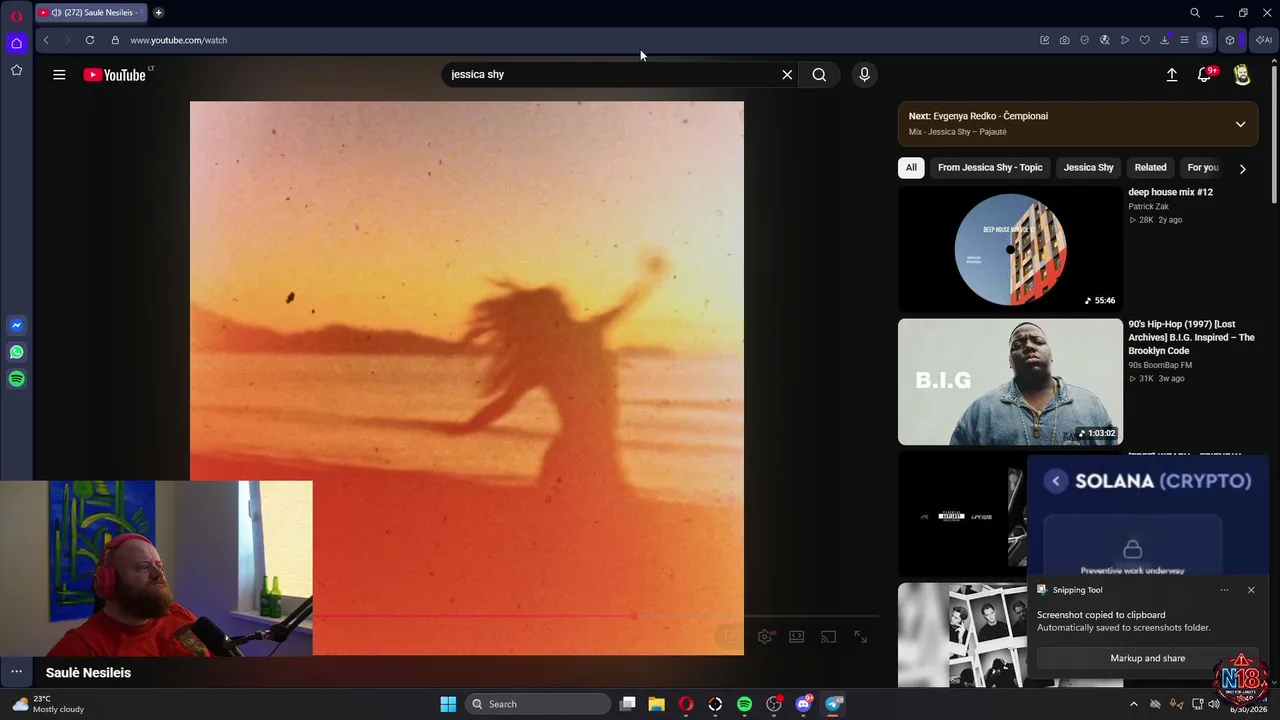Open Opera sidebar home button
This screenshot has width=1280, height=720.
[x=16, y=43]
